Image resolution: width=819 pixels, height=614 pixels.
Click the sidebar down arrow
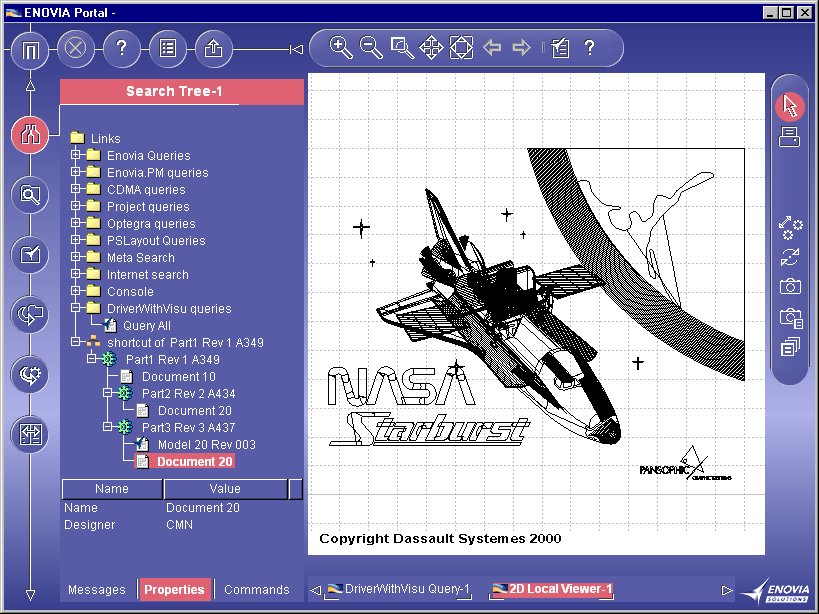(x=30, y=595)
